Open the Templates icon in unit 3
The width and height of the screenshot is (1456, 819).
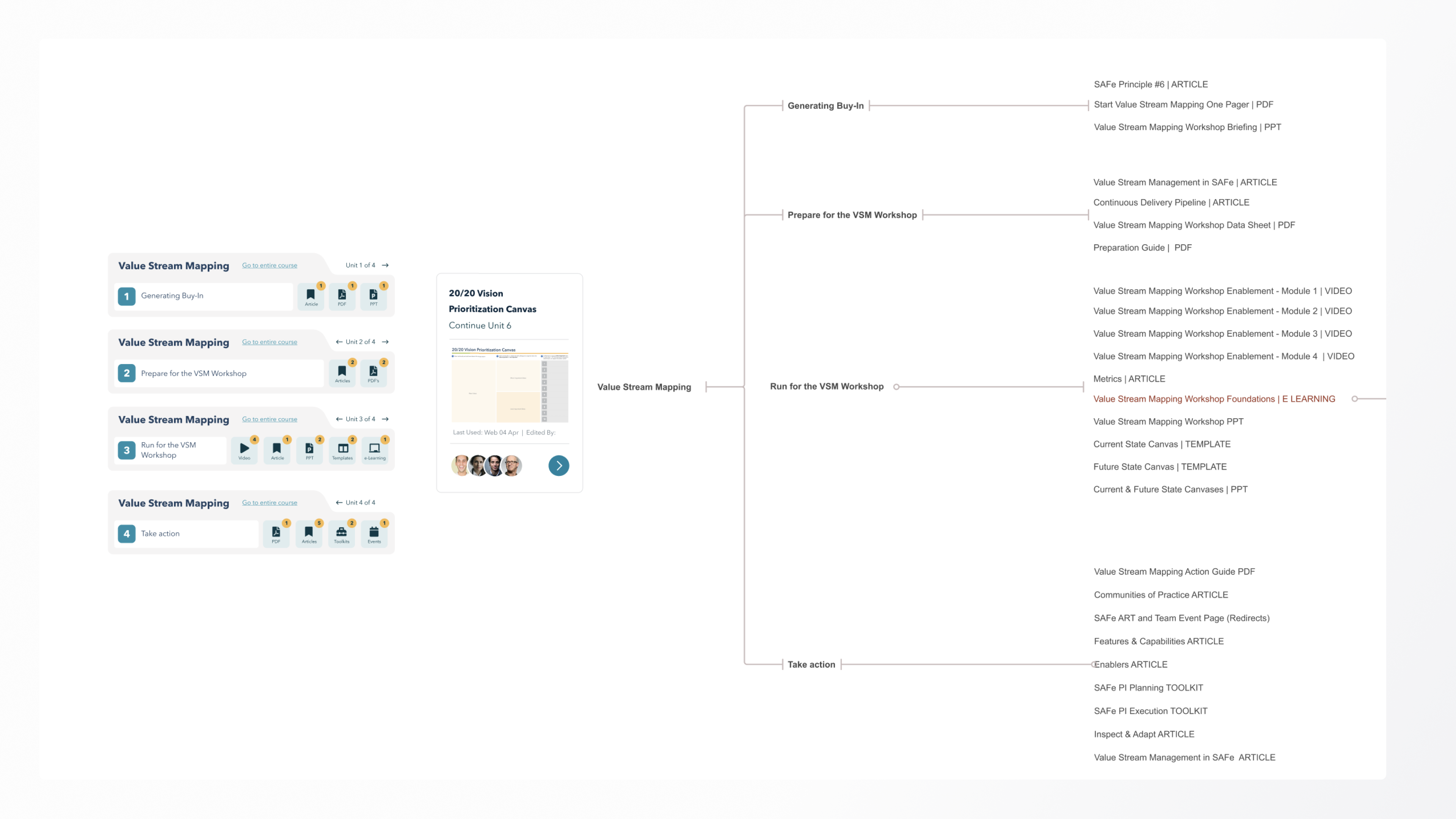(x=342, y=450)
